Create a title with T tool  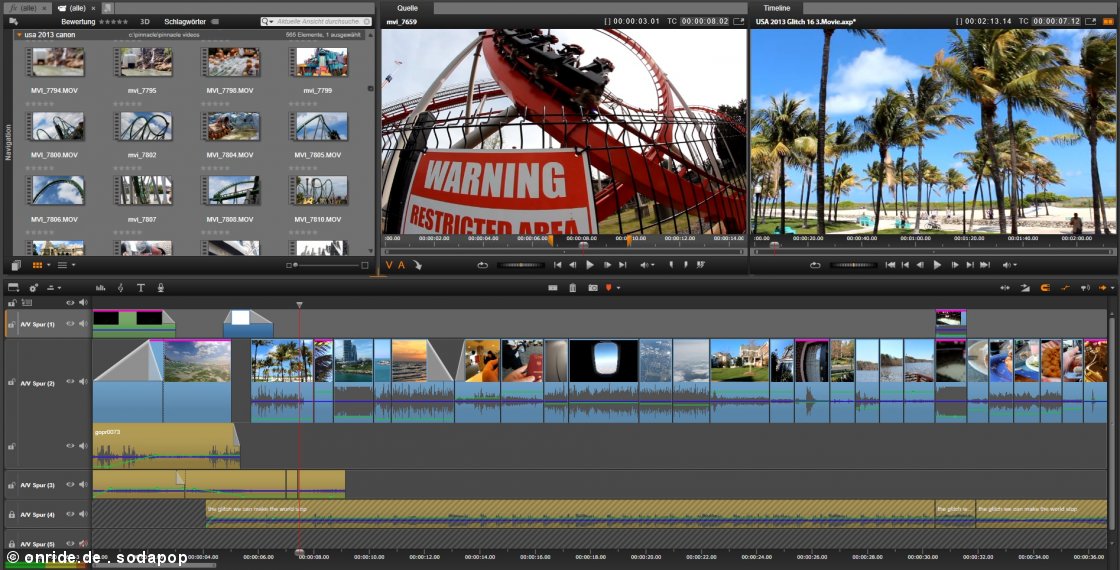click(141, 288)
